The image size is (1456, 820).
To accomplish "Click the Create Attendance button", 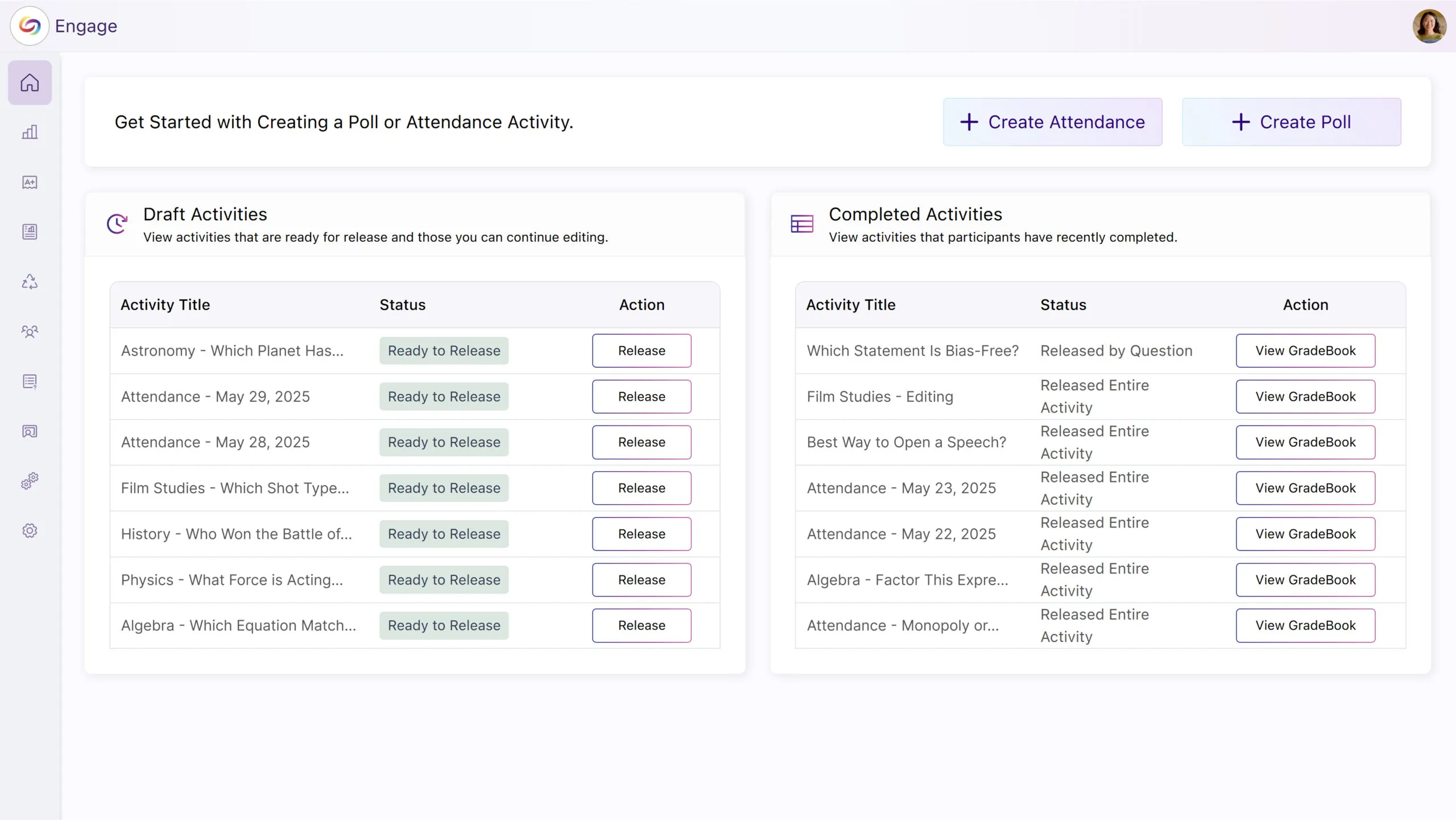I will (x=1052, y=122).
